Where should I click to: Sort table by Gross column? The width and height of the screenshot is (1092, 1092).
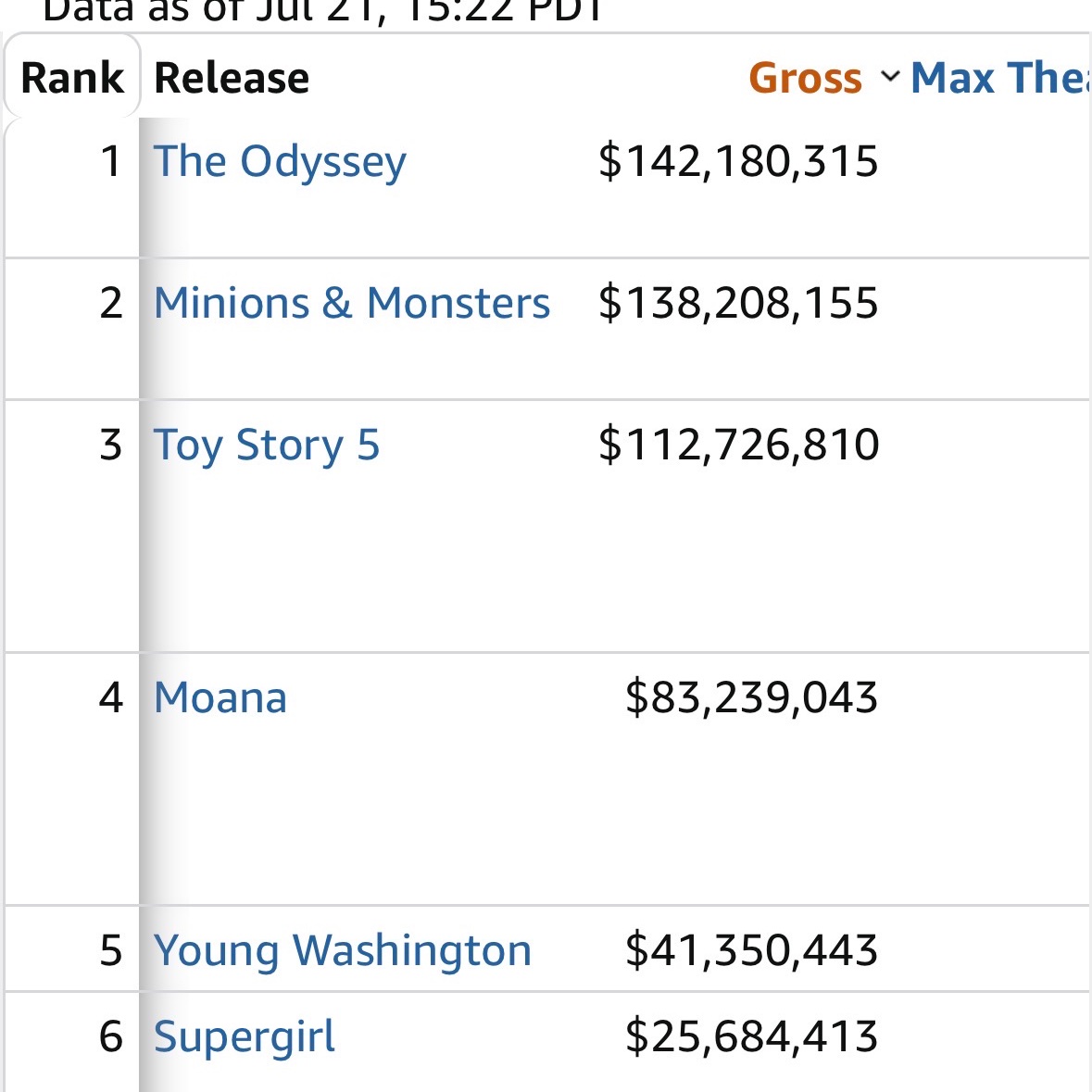point(805,77)
